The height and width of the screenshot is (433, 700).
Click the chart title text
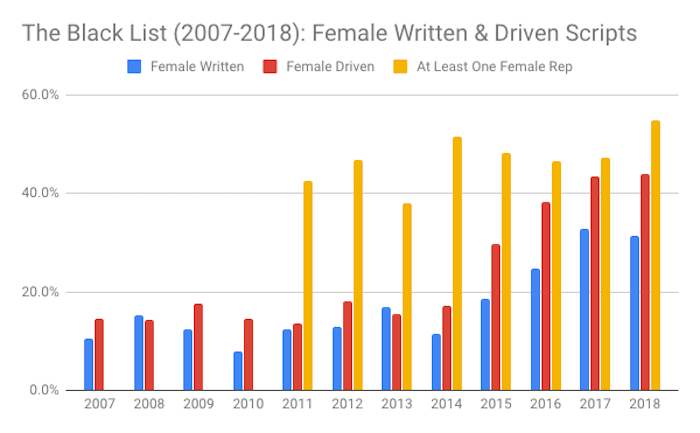click(329, 33)
